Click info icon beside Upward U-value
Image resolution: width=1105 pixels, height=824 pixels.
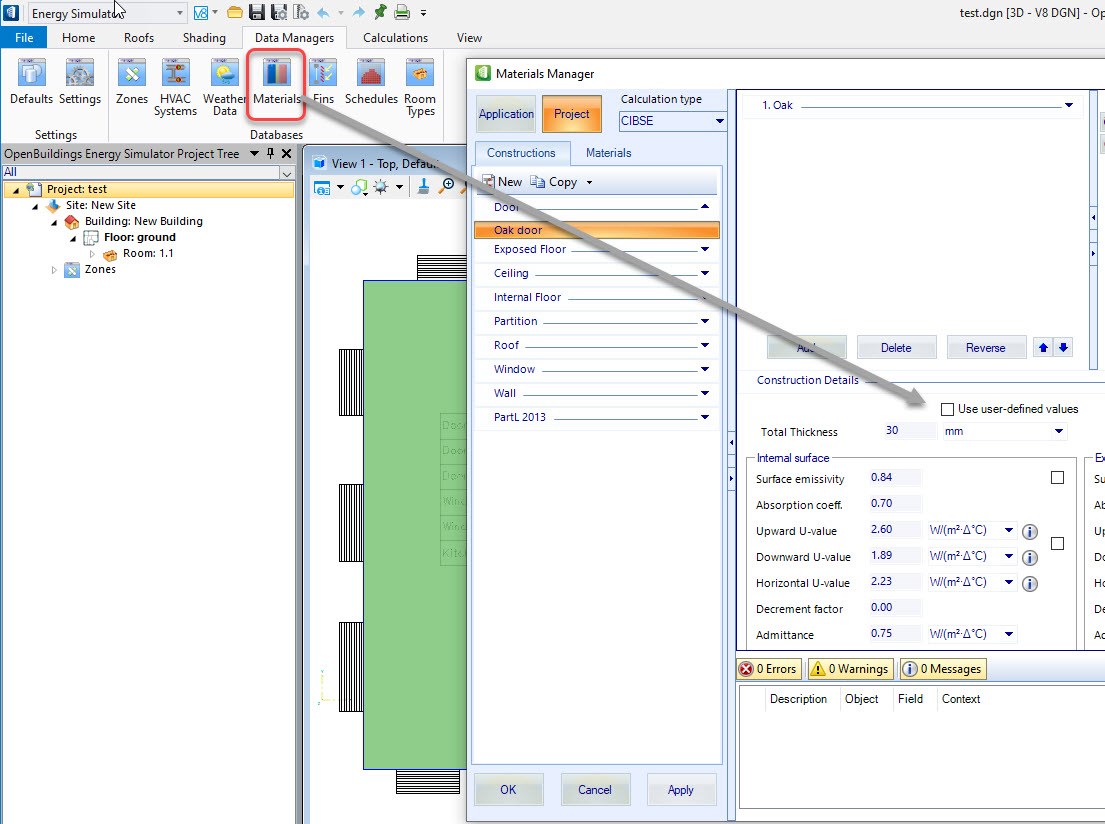(1030, 531)
